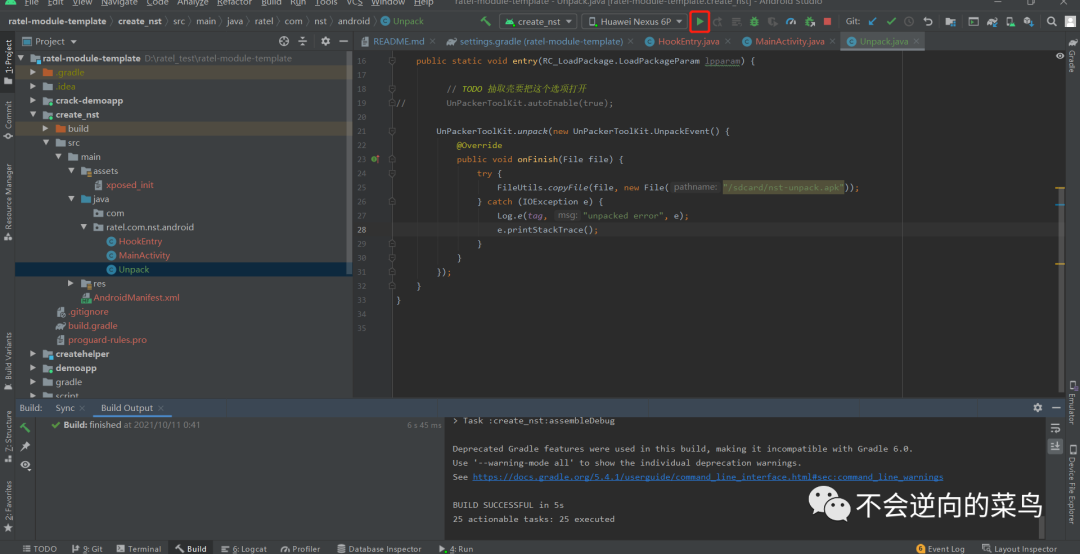1080x554 pixels.
Task: Click the Build panel settings gear
Action: (1038, 408)
